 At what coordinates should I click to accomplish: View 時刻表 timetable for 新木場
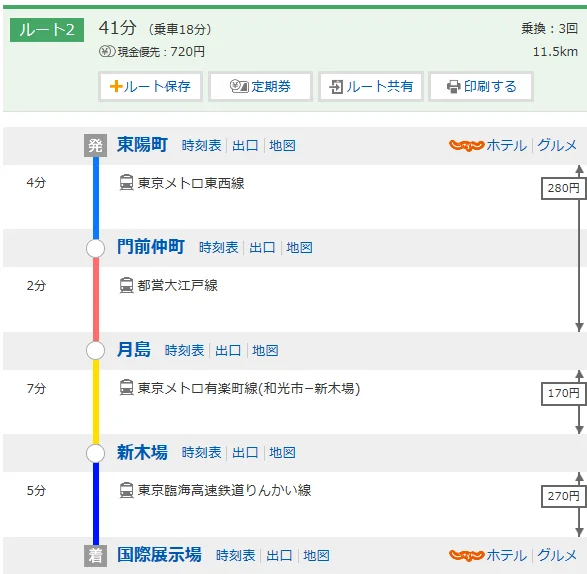pos(201,453)
